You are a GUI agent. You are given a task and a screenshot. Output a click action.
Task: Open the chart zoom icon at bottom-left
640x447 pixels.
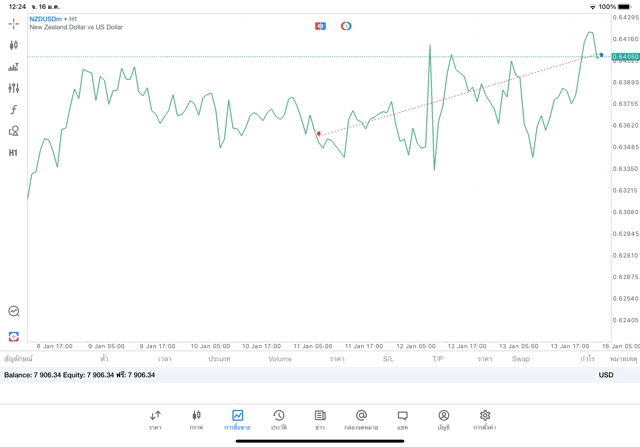coord(14,311)
